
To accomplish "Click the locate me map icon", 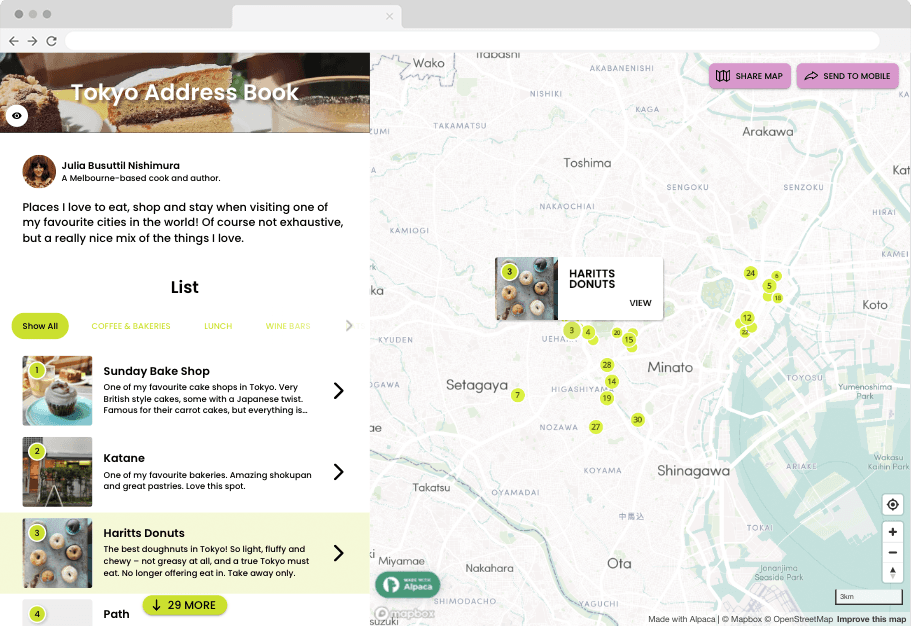I will coord(892,505).
